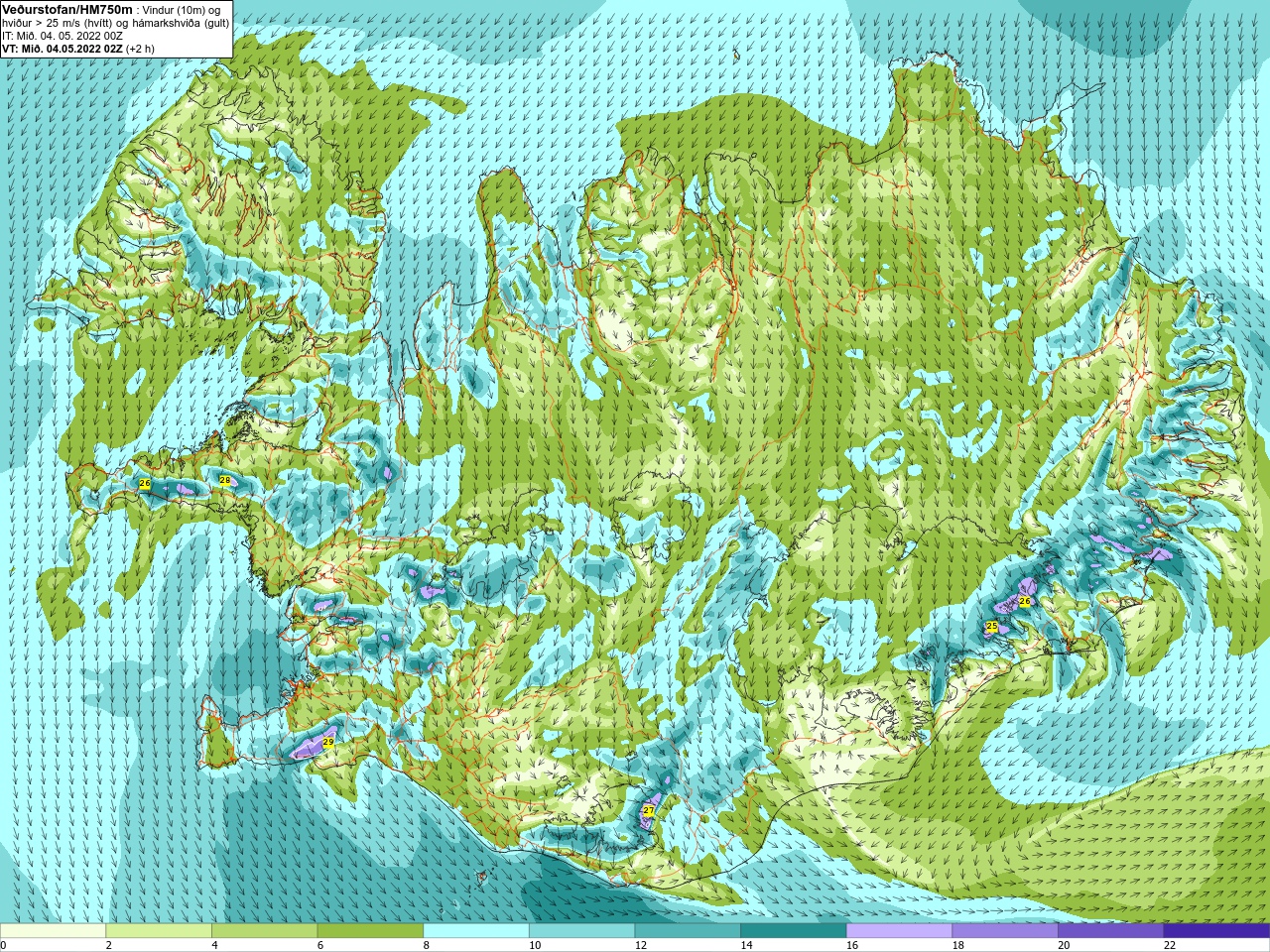Select the 14–16 dark teal legend swatch
The width and height of the screenshot is (1270, 952).
[794, 931]
